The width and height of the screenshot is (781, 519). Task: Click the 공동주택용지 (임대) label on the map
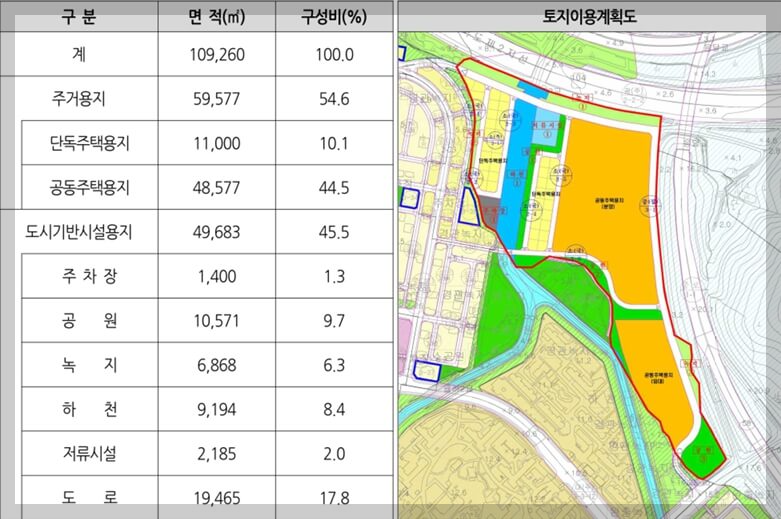[x=658, y=377]
